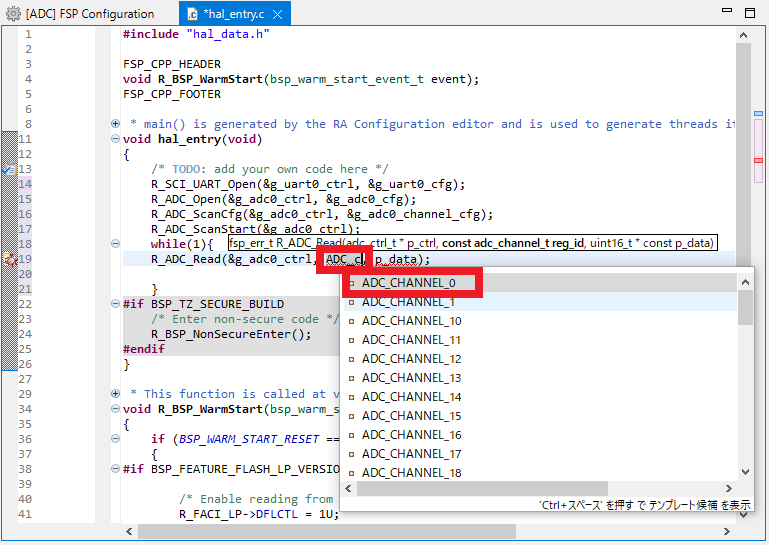Place cursor on the R_ADC_Open call
The image size is (769, 545).
[283, 199]
